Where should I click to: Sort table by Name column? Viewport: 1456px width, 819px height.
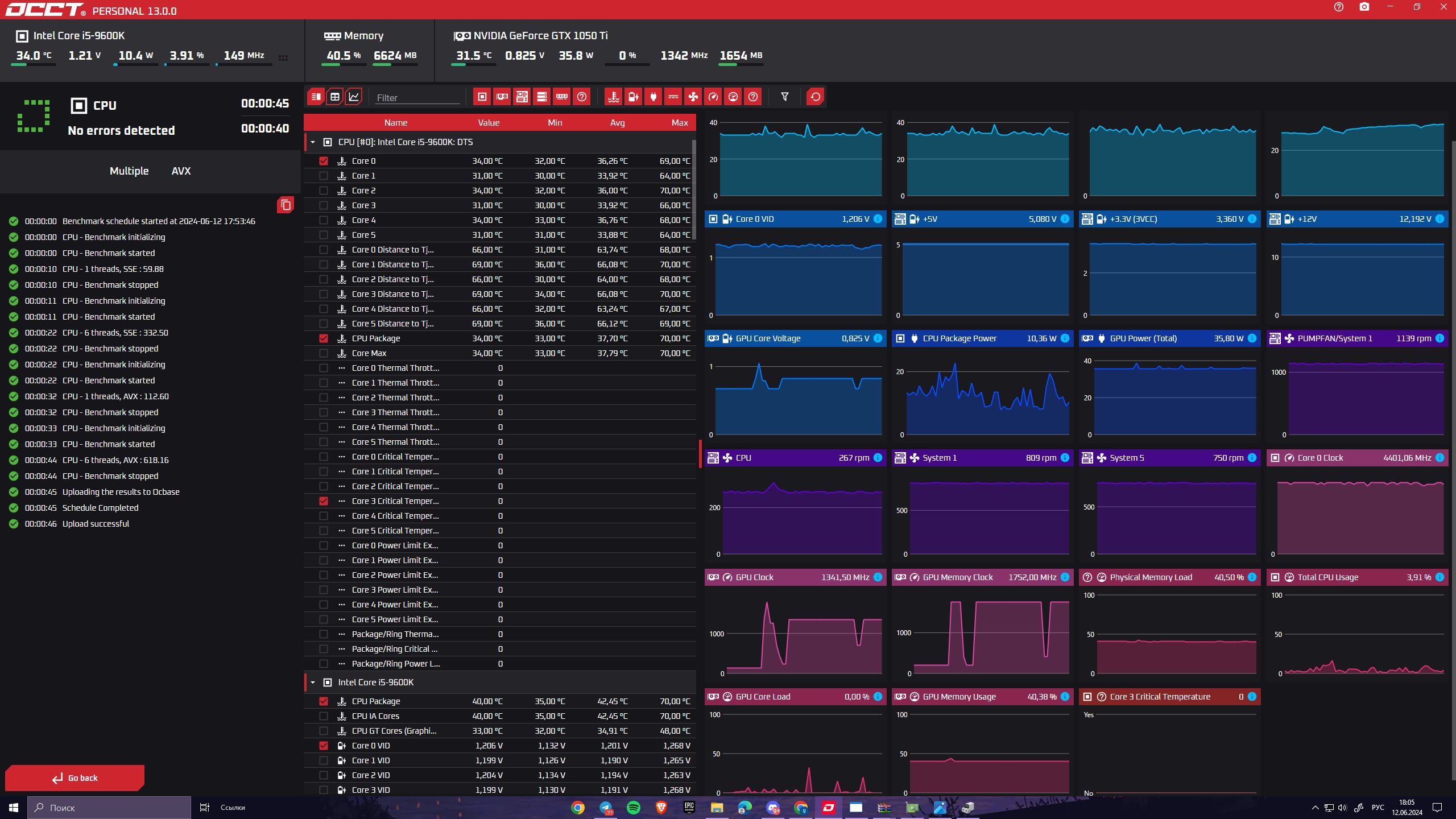(x=396, y=123)
